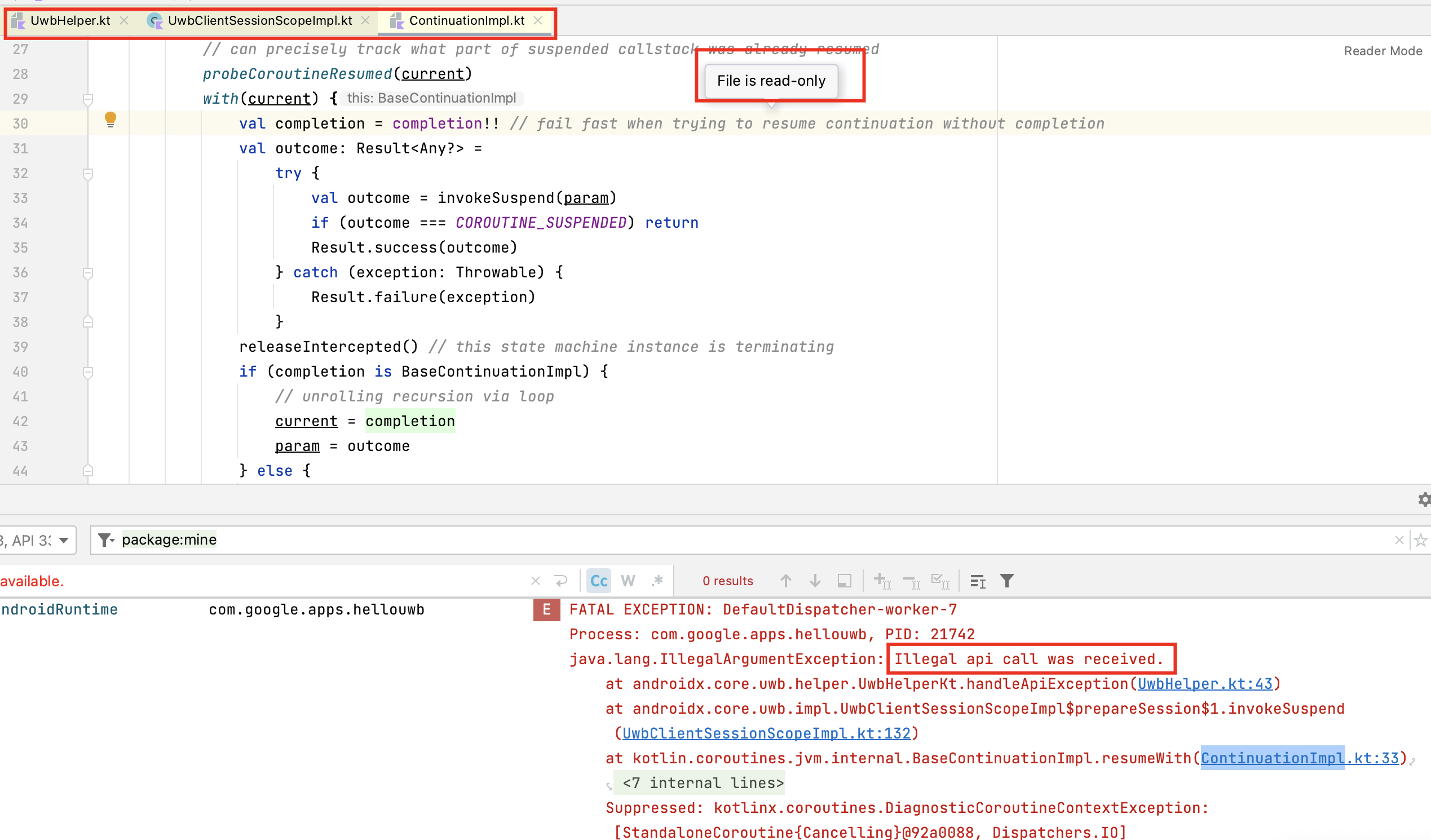Switch to the UwbHelper.kt tab
1431x840 pixels.
[x=70, y=20]
